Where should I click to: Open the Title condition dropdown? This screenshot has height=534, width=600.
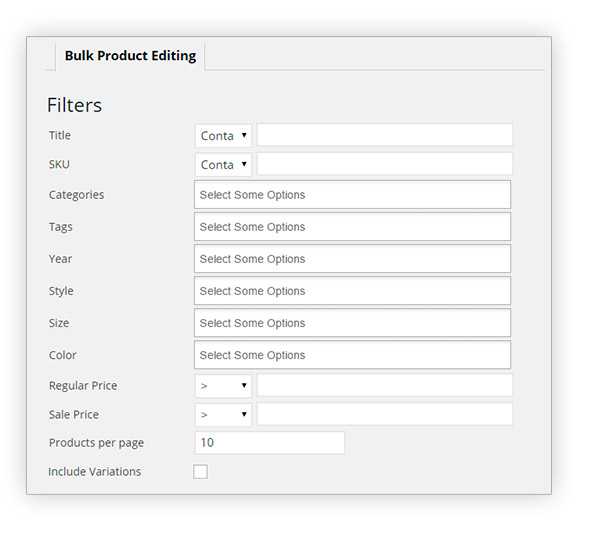pyautogui.click(x=223, y=136)
